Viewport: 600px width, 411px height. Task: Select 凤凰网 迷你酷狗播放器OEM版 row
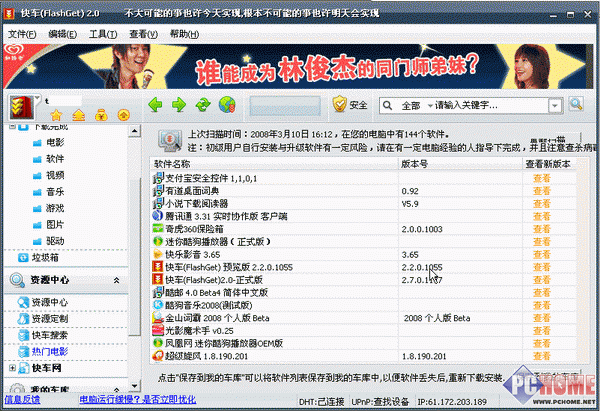click(x=364, y=344)
